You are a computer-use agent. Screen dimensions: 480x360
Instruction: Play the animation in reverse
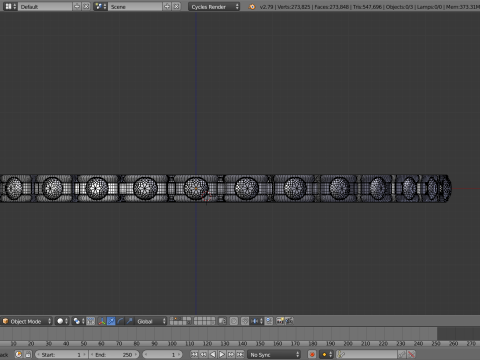click(x=213, y=354)
